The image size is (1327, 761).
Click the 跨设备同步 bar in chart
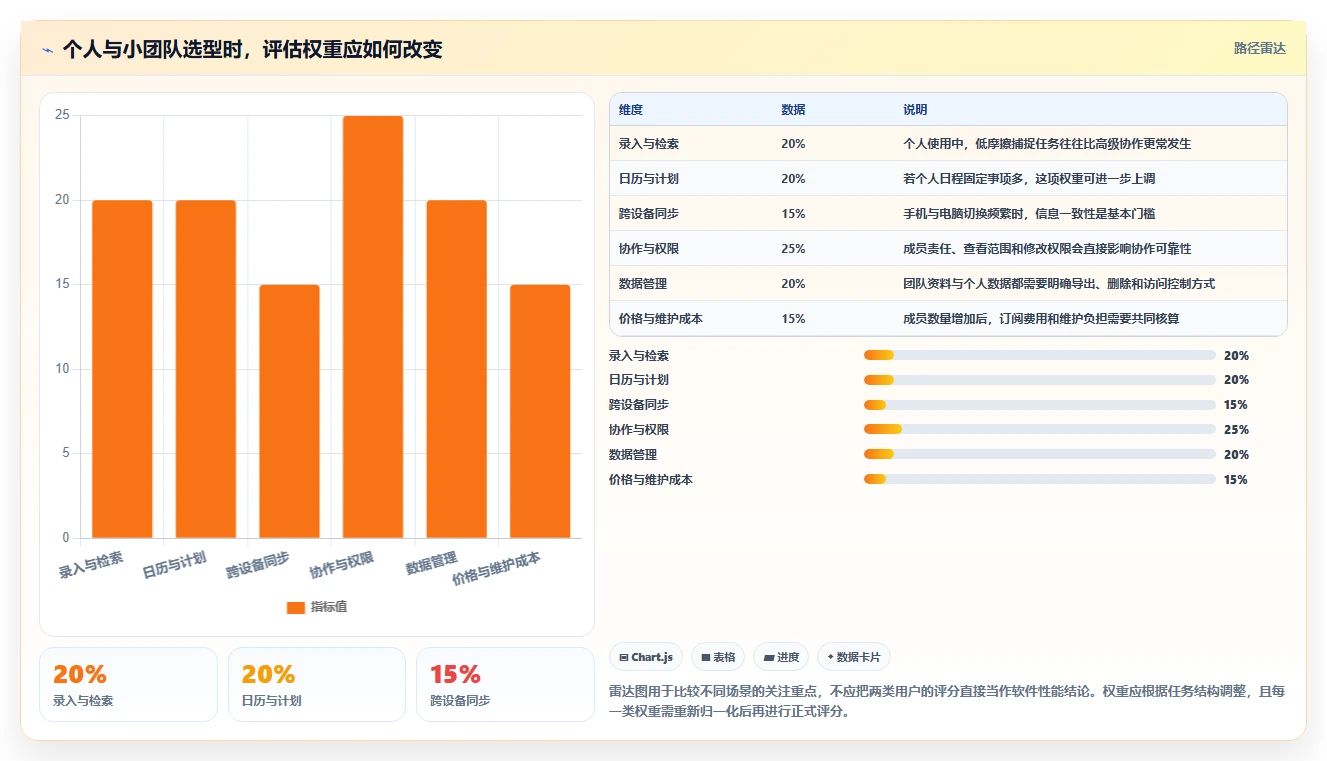[x=289, y=411]
